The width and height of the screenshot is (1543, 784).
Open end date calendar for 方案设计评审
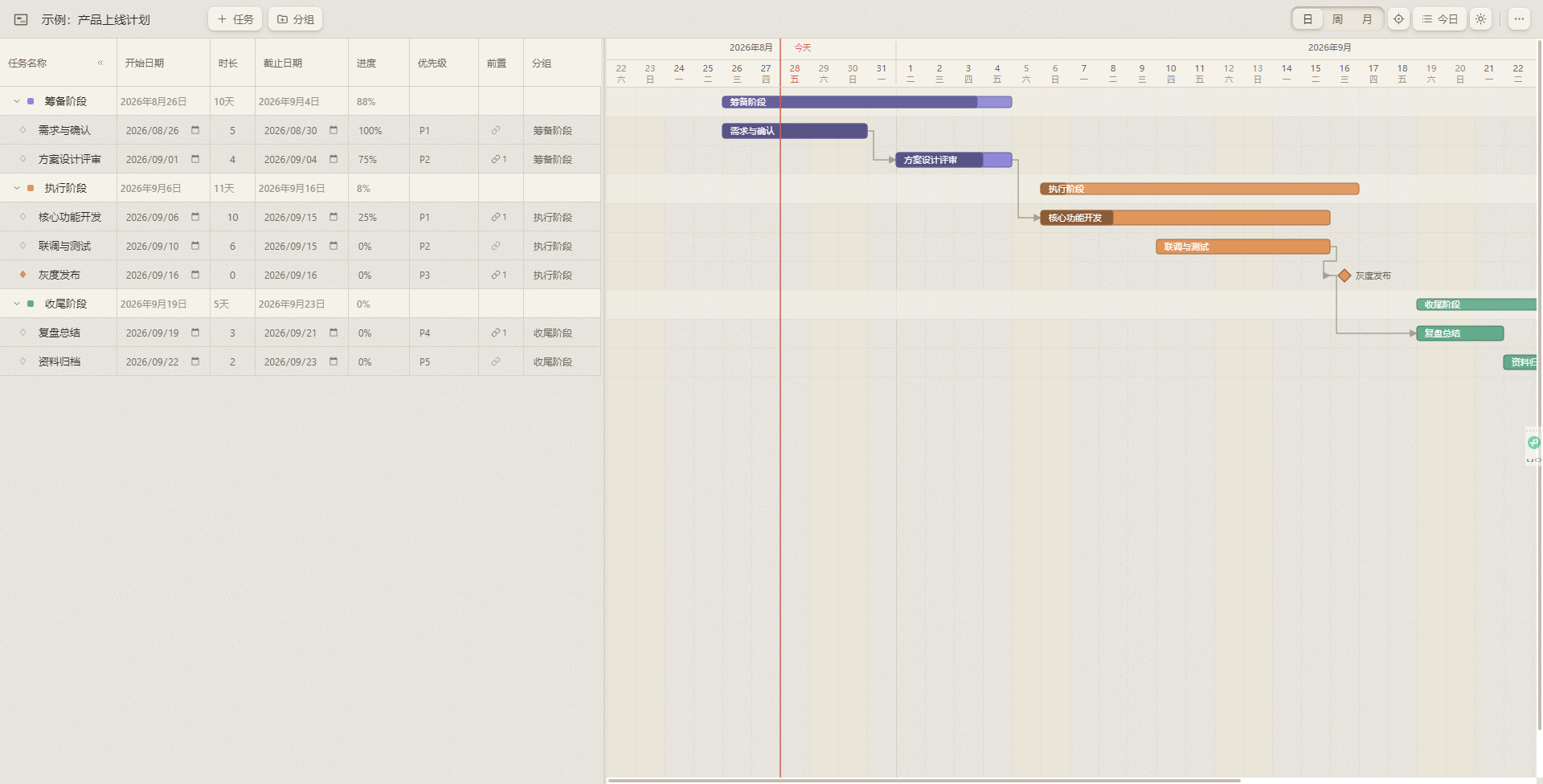pos(334,159)
